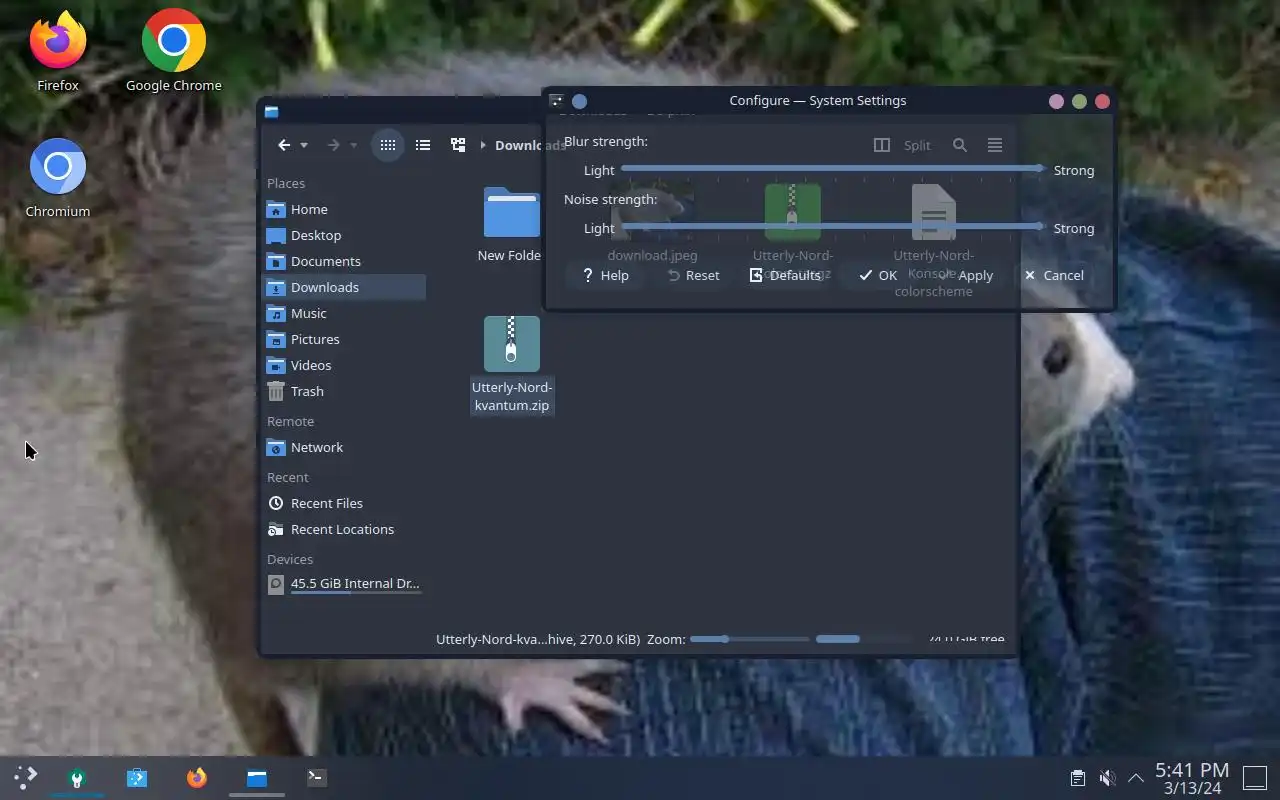Click Apply in Configure dialog
Screen dimensions: 1280x800
964,275
